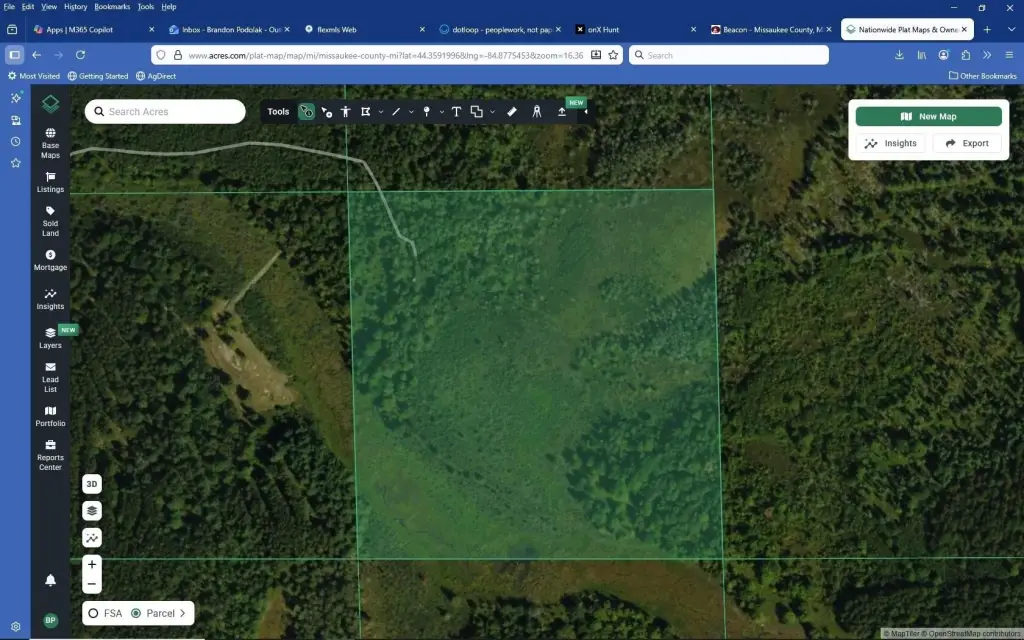1024x640 pixels.
Task: Click the survey tripod tool
Action: coord(536,112)
